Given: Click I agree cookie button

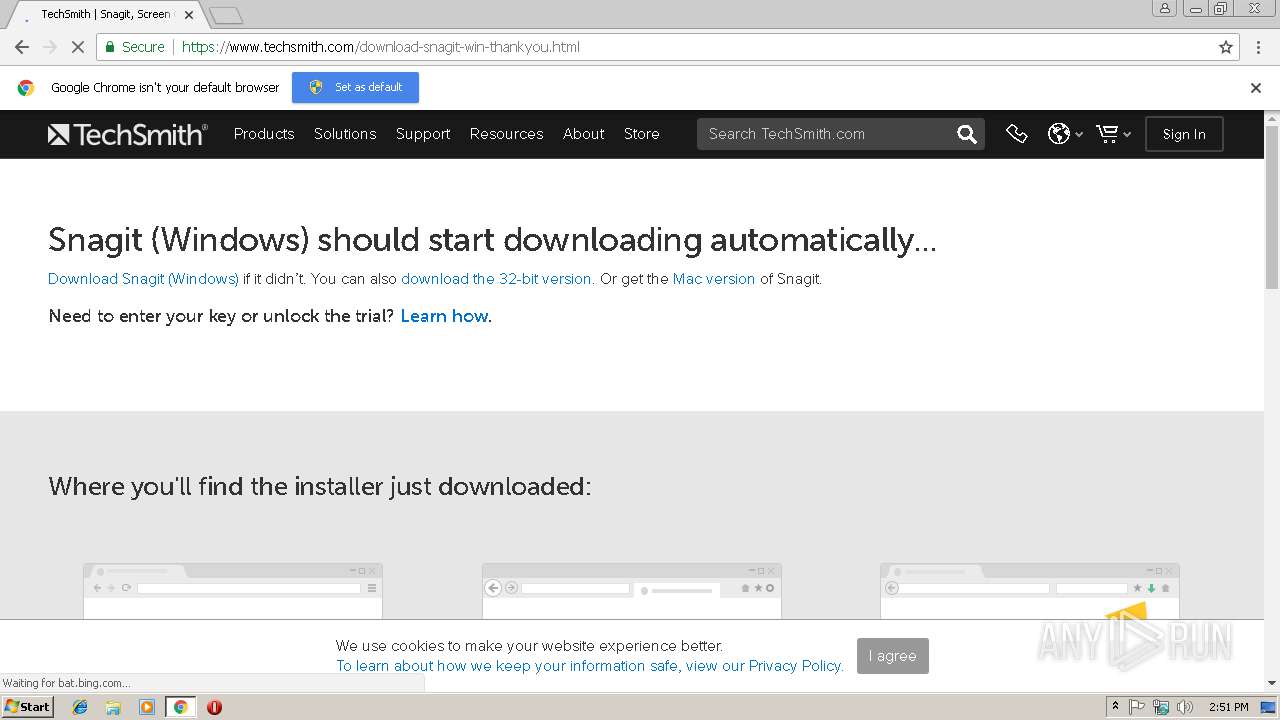Looking at the screenshot, I should 893,656.
